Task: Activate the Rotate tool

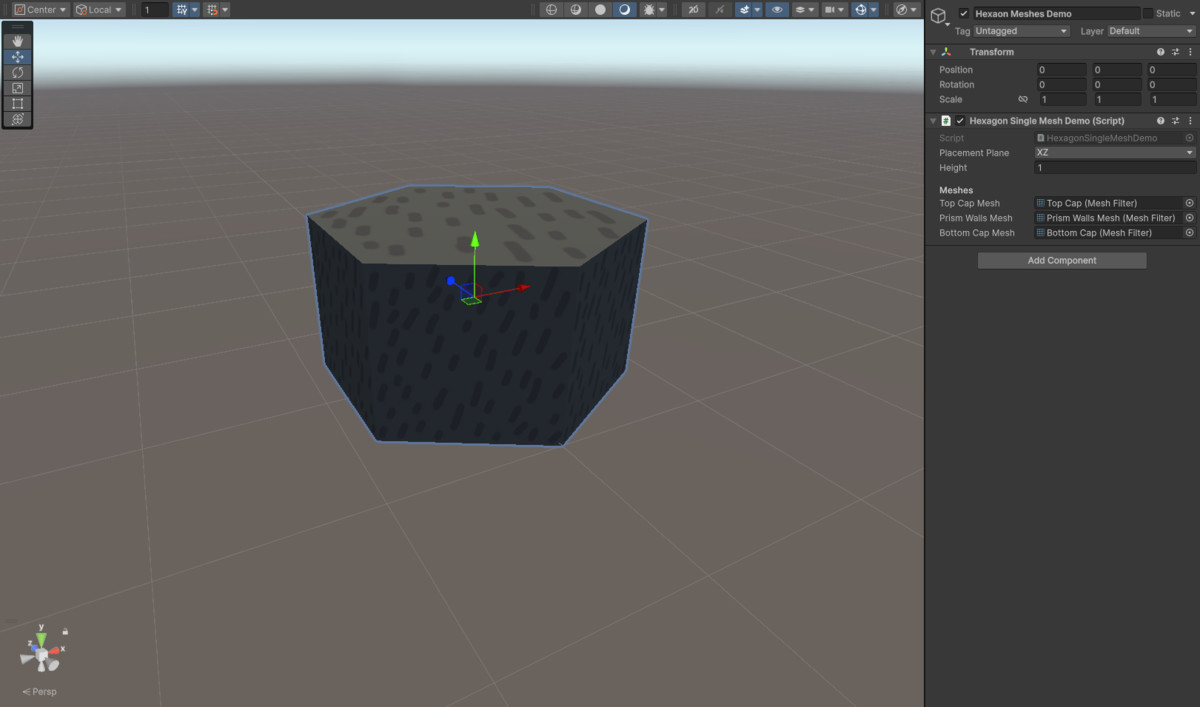Action: click(17, 72)
